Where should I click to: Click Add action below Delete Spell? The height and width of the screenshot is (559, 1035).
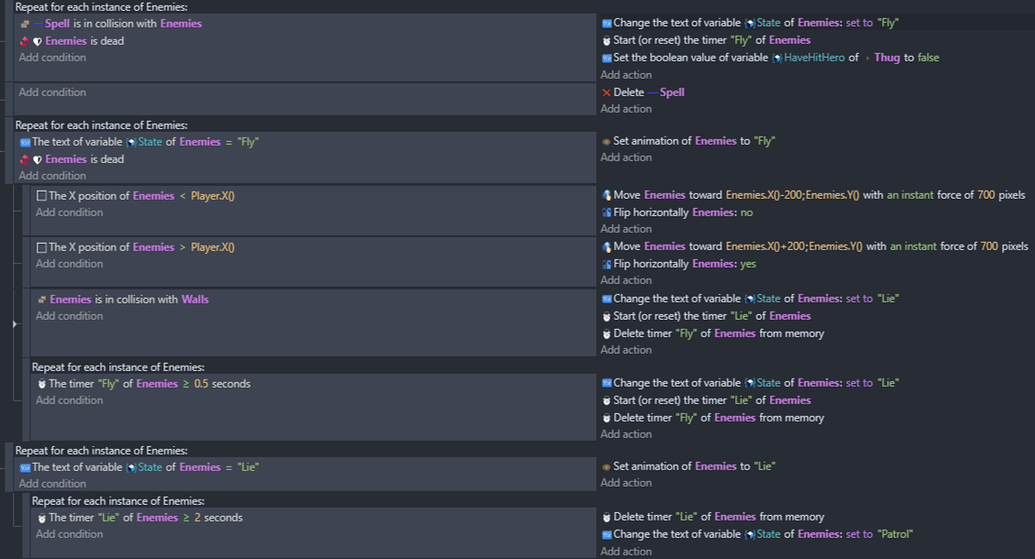[x=626, y=109]
